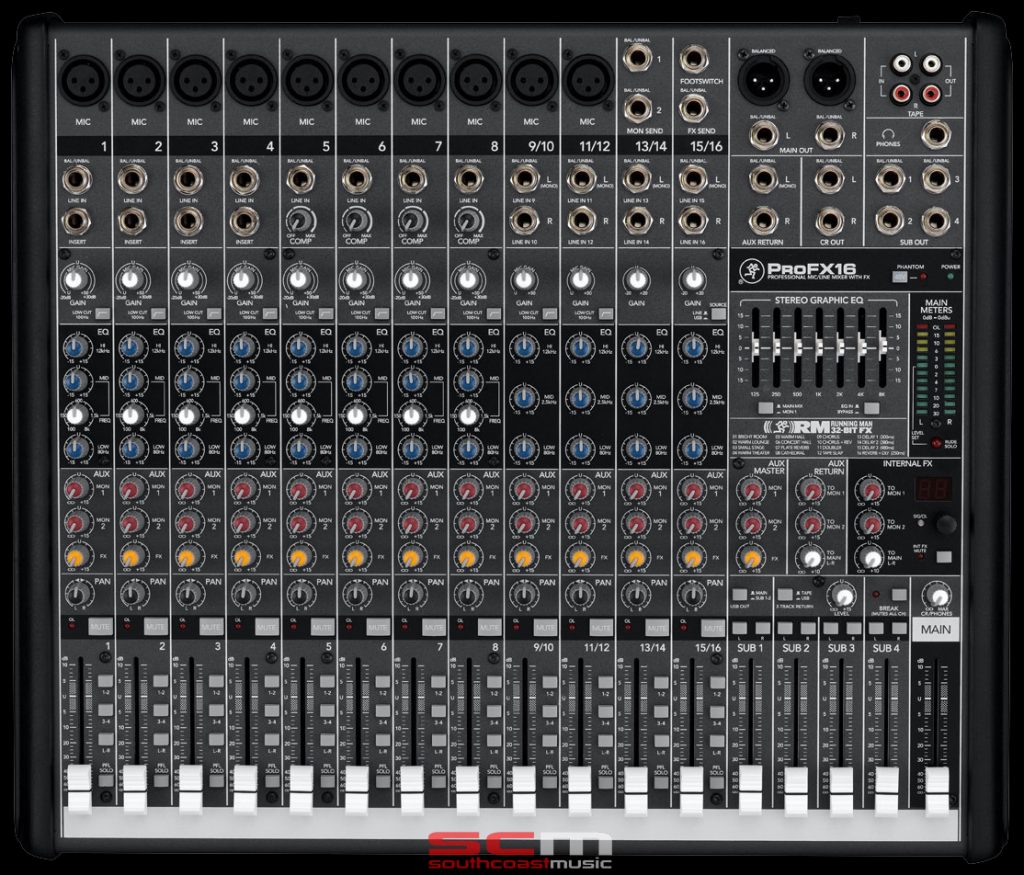This screenshot has width=1024, height=875.
Task: Click the CR/PHONES level knob
Action: pos(937,594)
